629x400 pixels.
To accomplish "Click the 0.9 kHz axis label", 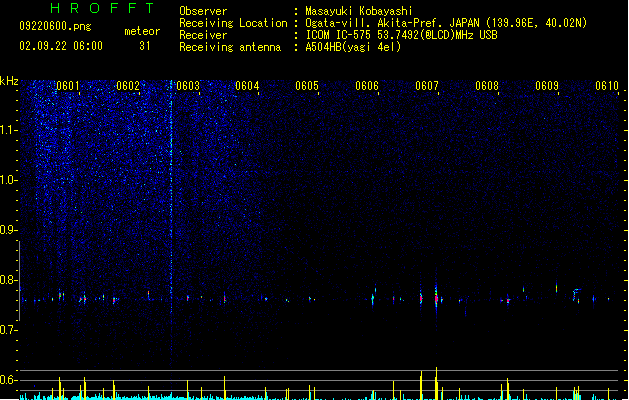I will (9, 230).
